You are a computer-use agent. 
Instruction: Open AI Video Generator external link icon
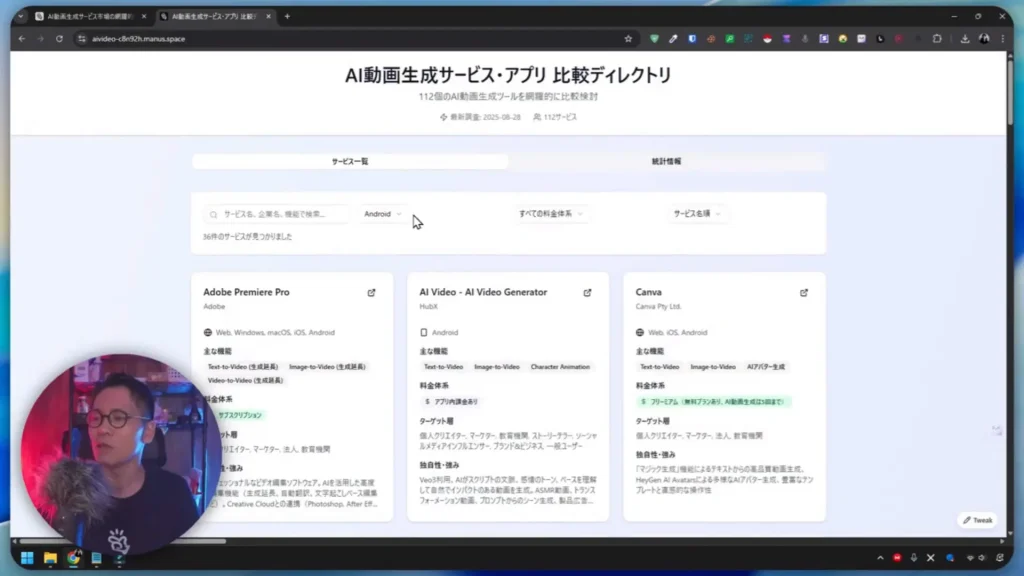point(588,293)
